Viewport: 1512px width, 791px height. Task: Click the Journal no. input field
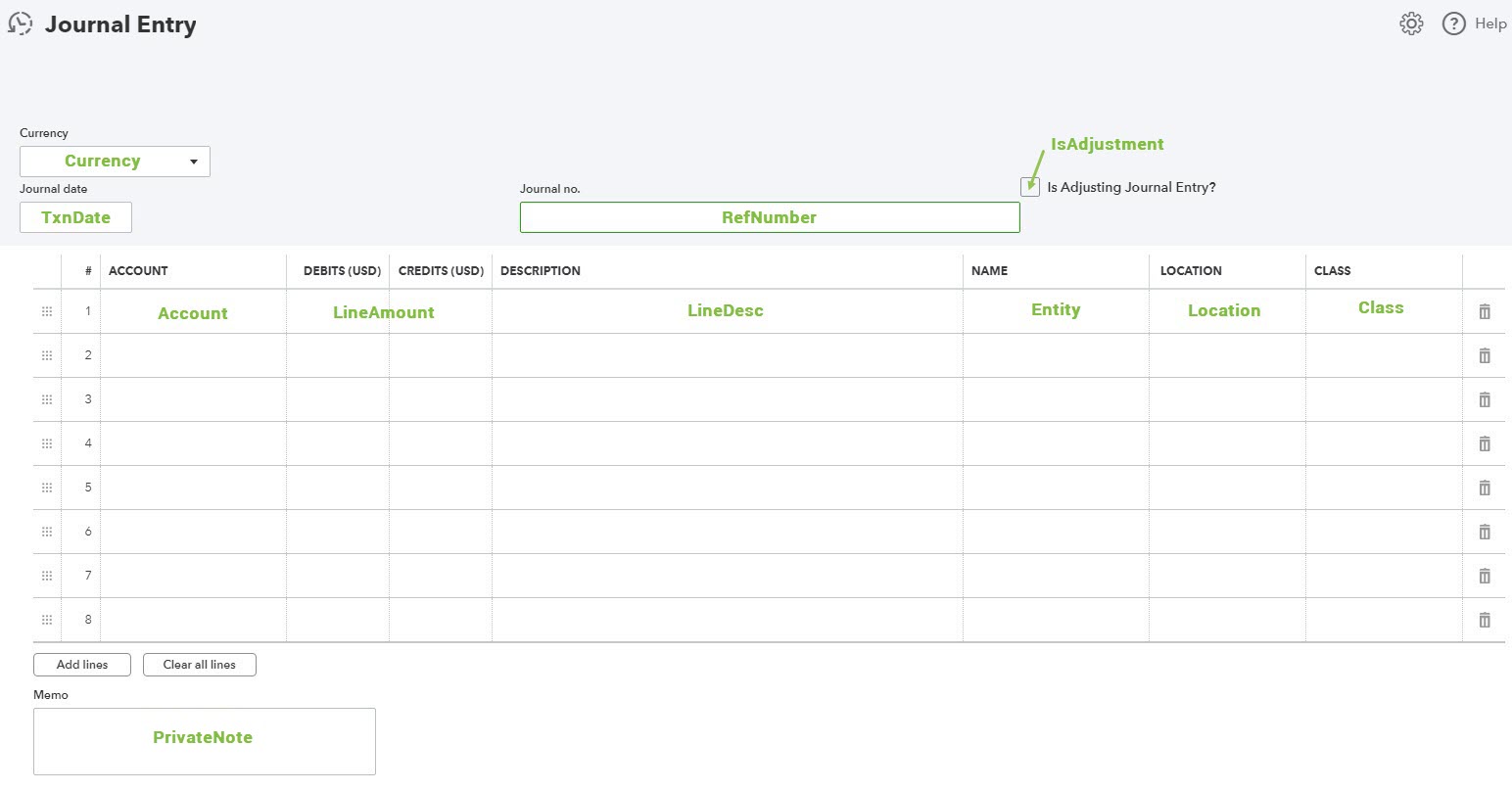tap(769, 217)
